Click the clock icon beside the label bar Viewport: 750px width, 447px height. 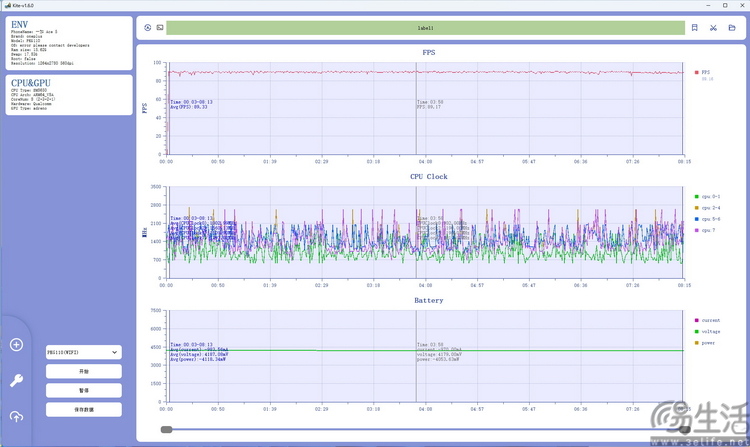pos(148,28)
